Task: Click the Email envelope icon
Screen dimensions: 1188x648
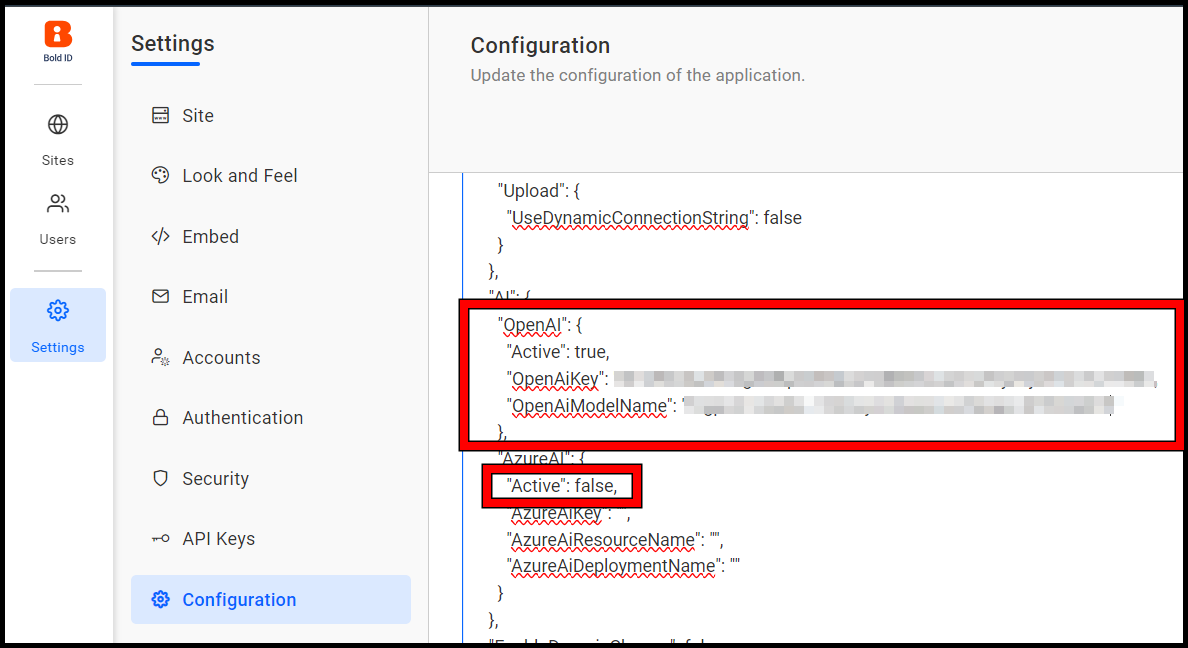Action: (x=160, y=296)
